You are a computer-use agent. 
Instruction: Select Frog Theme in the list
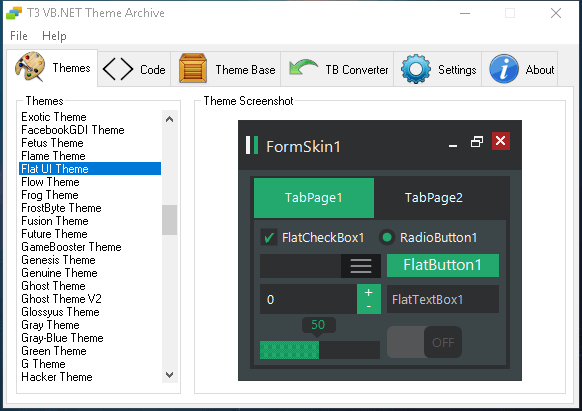pyautogui.click(x=90, y=195)
